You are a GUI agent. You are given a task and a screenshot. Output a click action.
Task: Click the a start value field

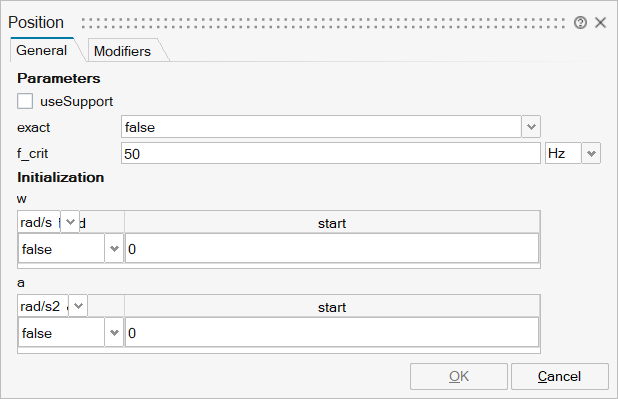(332, 333)
